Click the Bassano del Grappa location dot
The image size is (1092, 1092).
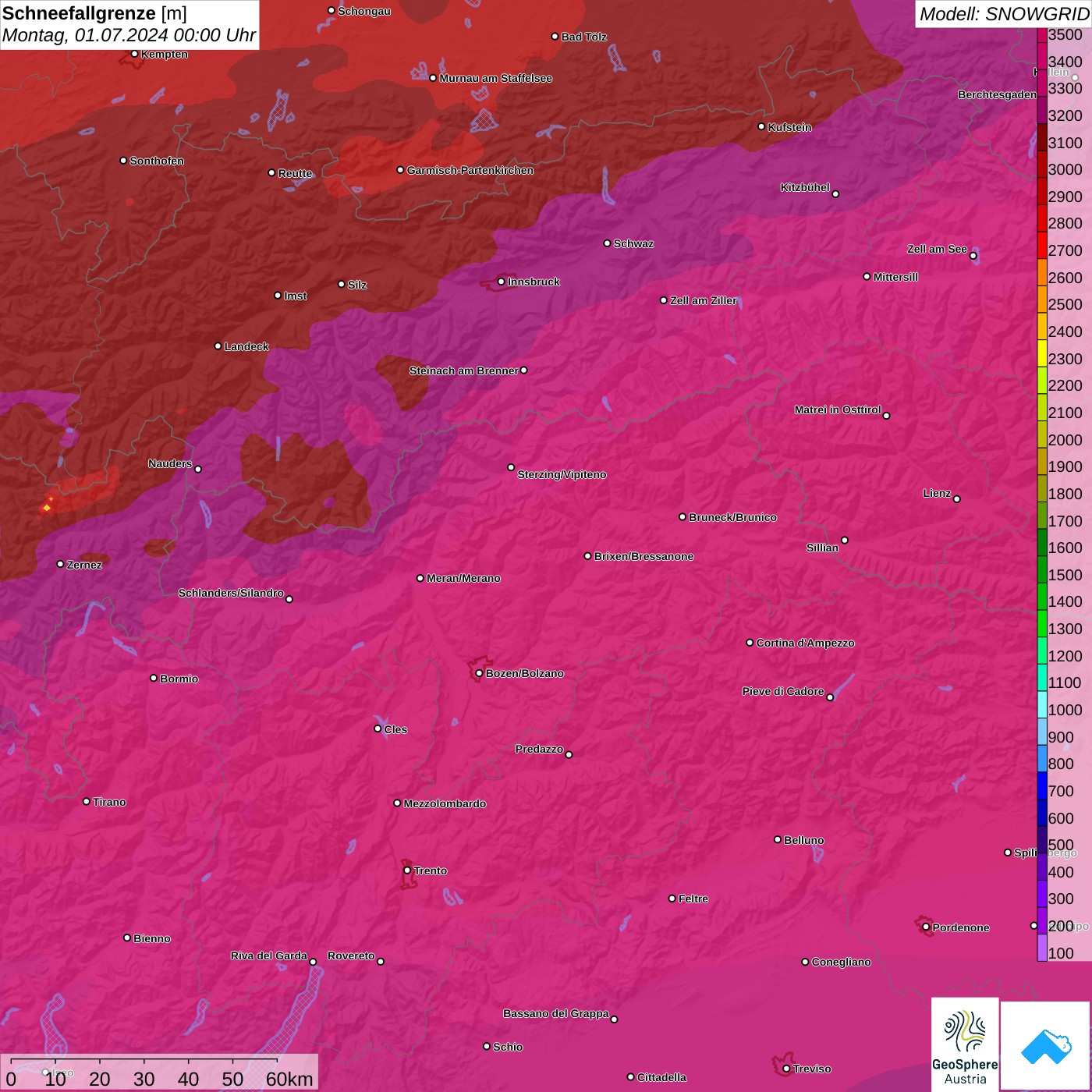pos(614,1019)
